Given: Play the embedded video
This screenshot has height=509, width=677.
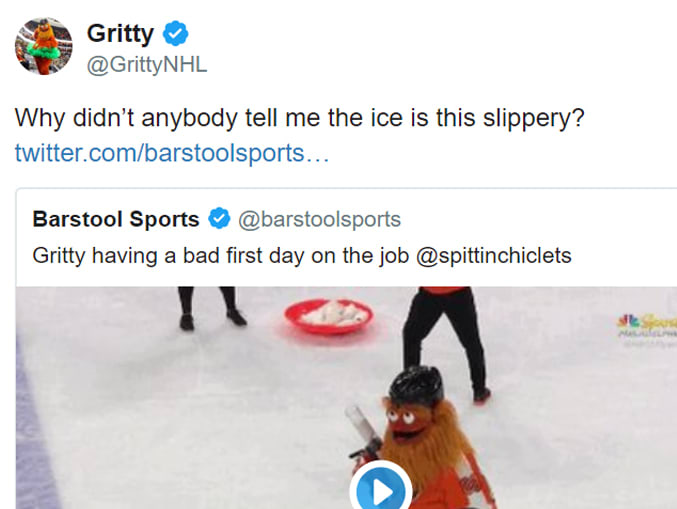Looking at the screenshot, I should (381, 488).
